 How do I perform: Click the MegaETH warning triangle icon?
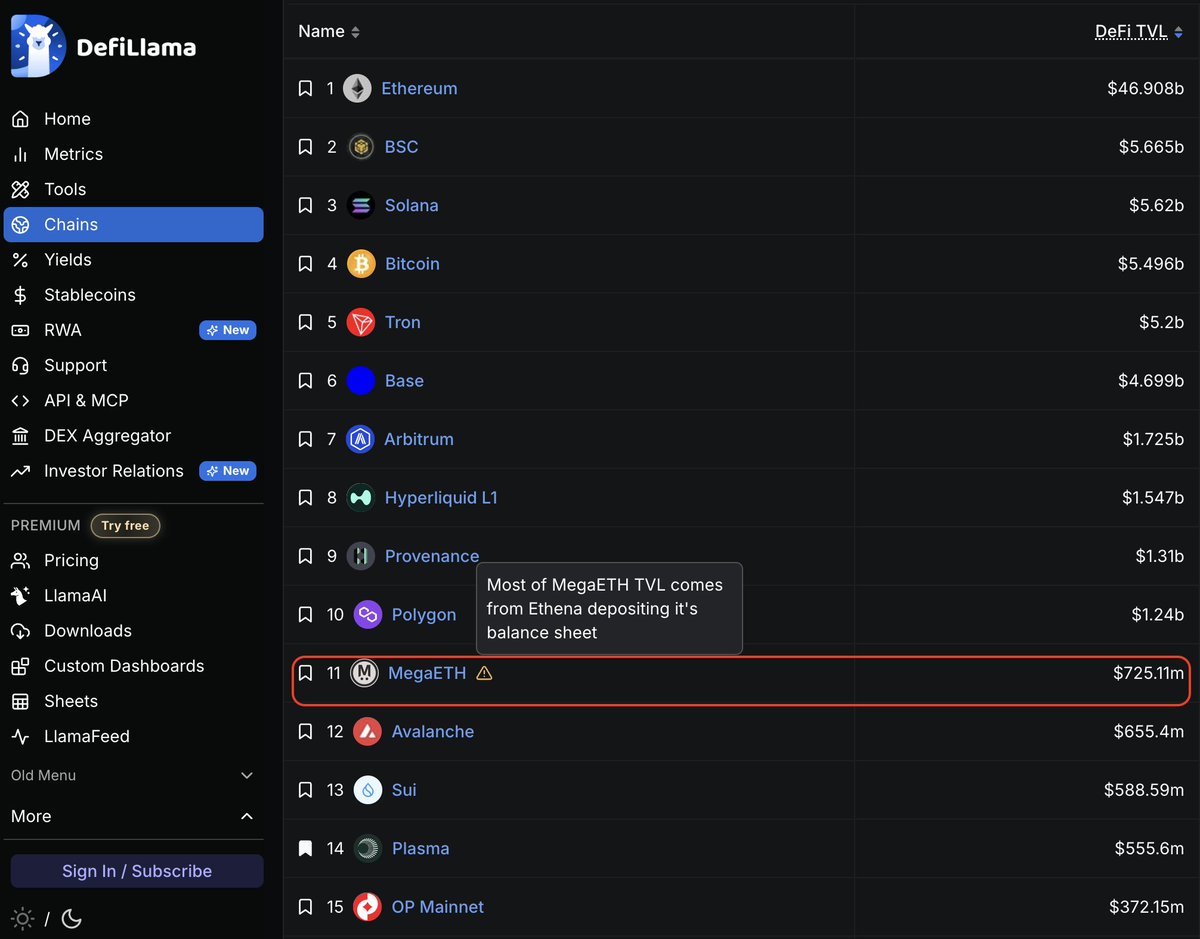[484, 674]
